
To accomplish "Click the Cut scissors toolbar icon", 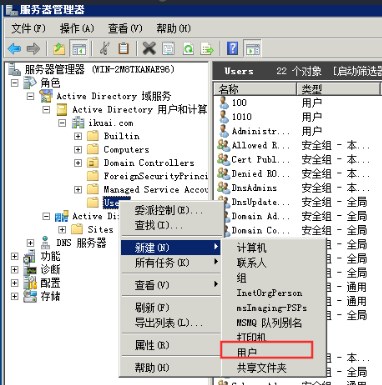I will (105, 49).
